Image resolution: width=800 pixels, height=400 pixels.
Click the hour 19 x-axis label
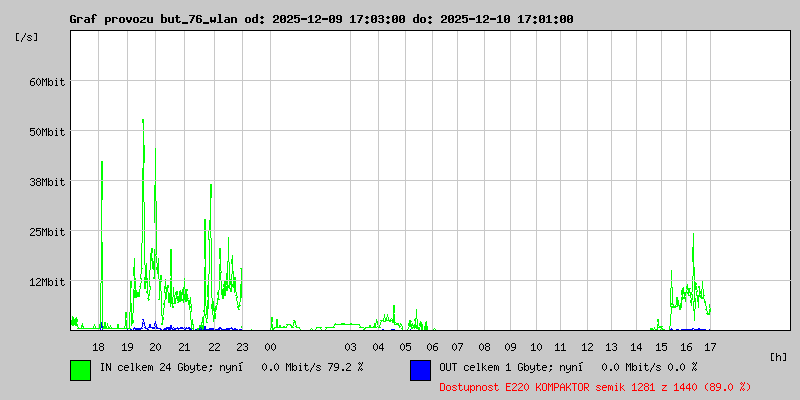click(x=127, y=347)
